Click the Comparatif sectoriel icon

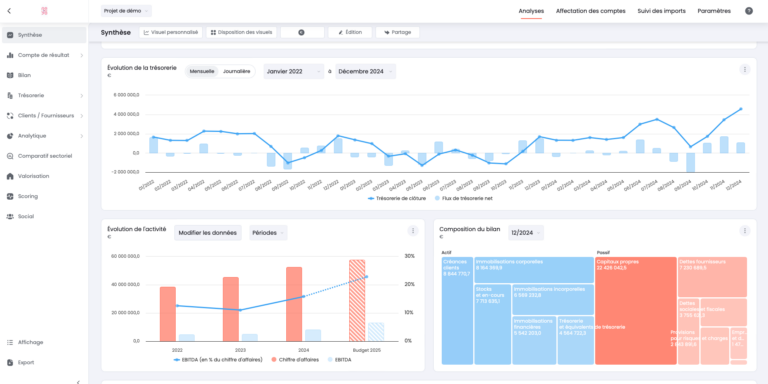tap(10, 156)
